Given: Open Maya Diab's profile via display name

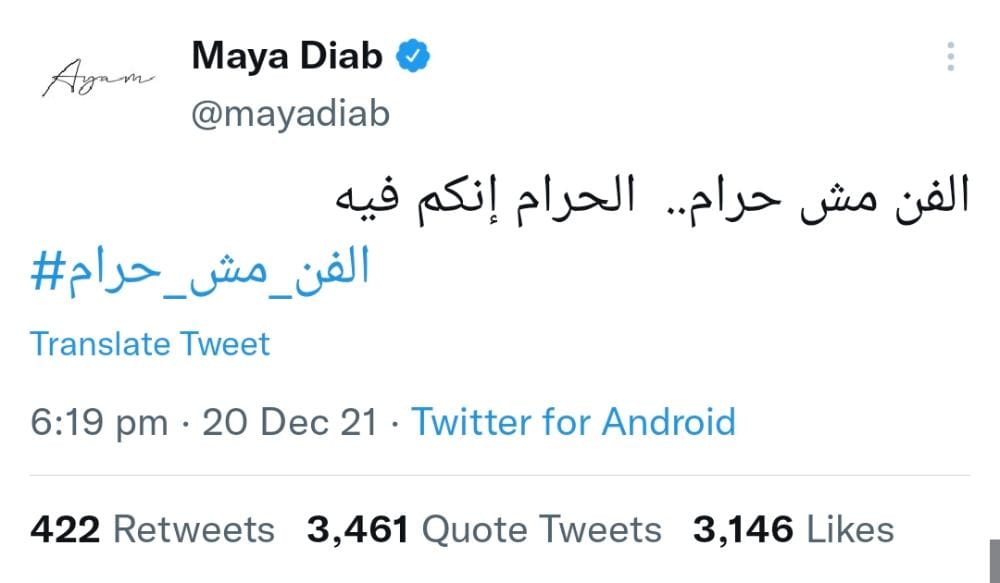Looking at the screenshot, I should 287,56.
